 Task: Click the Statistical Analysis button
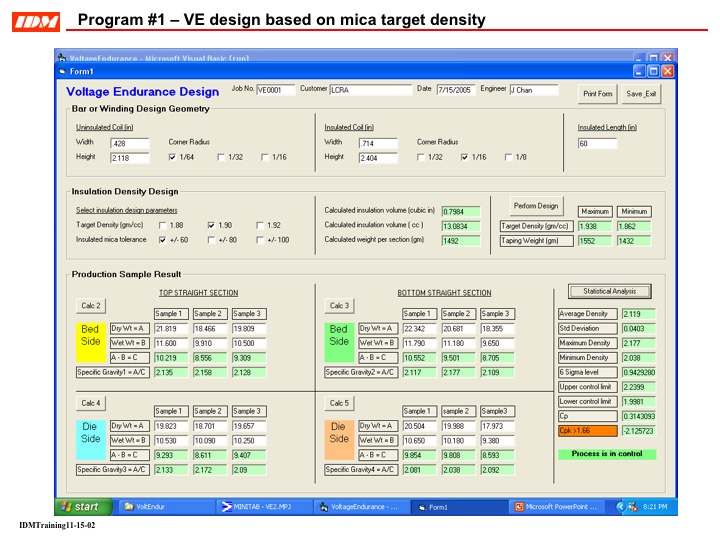(x=609, y=292)
